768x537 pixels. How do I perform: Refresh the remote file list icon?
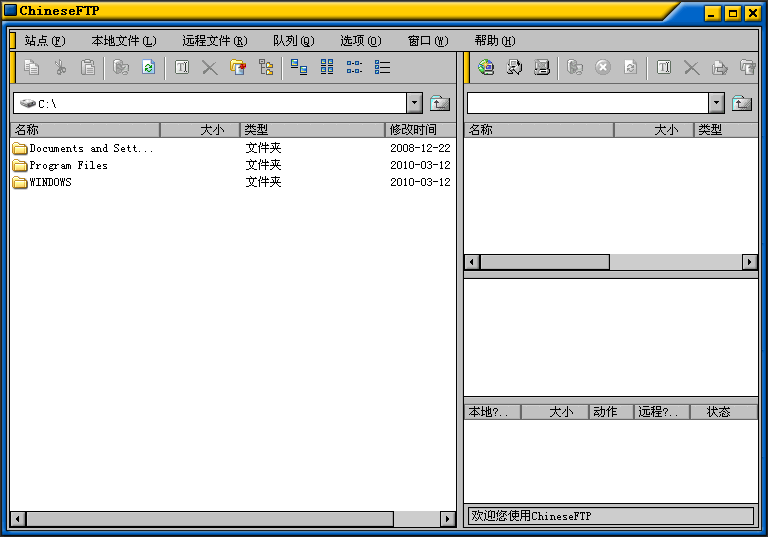pyautogui.click(x=630, y=67)
